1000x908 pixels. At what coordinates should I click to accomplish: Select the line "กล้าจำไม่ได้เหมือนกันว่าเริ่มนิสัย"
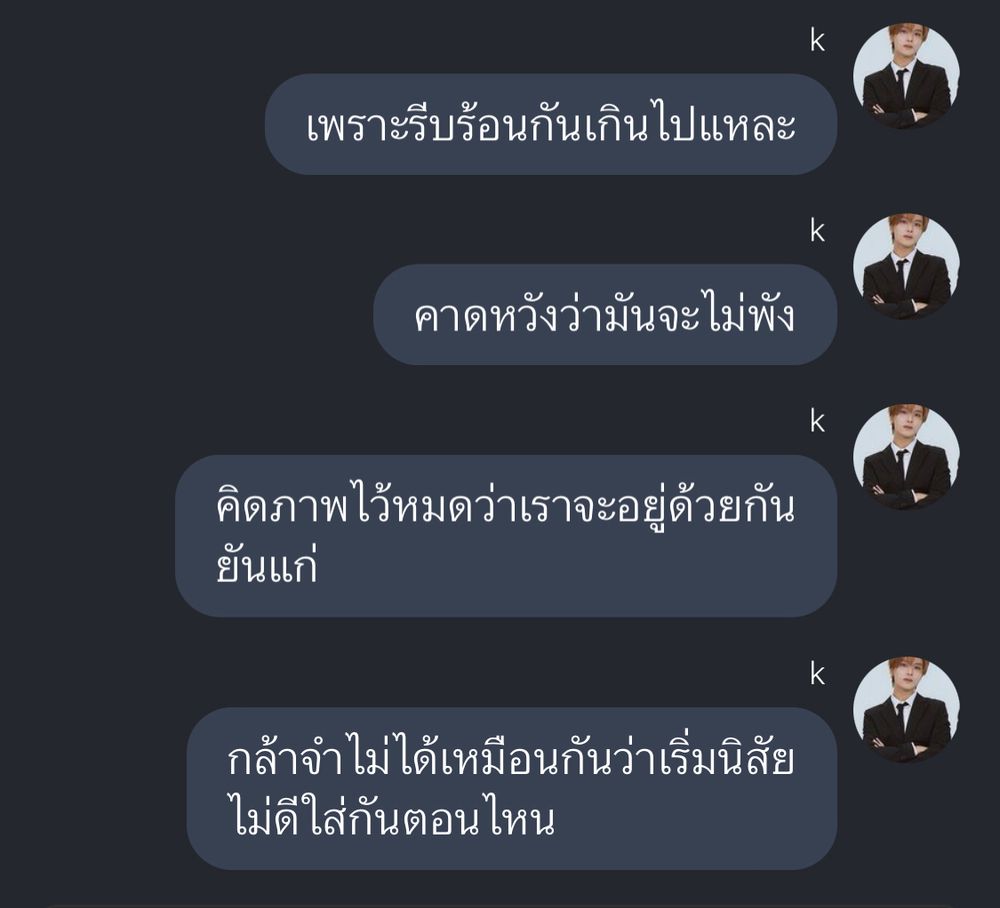(511, 759)
